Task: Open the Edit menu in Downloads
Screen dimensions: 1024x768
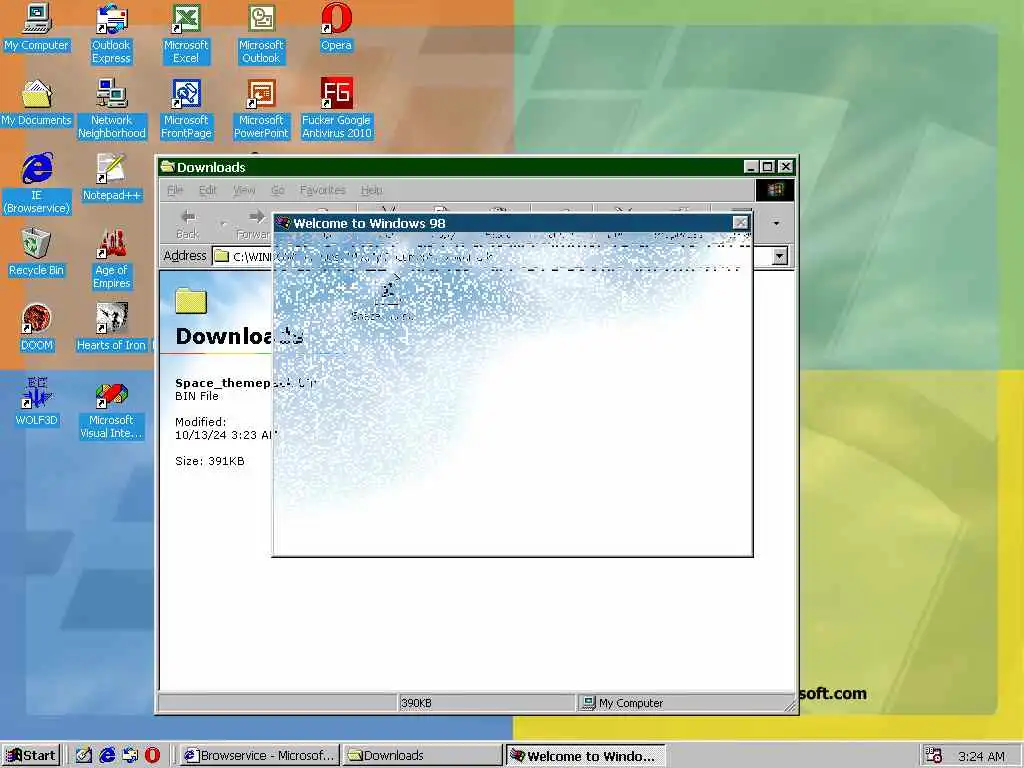Action: (x=208, y=190)
